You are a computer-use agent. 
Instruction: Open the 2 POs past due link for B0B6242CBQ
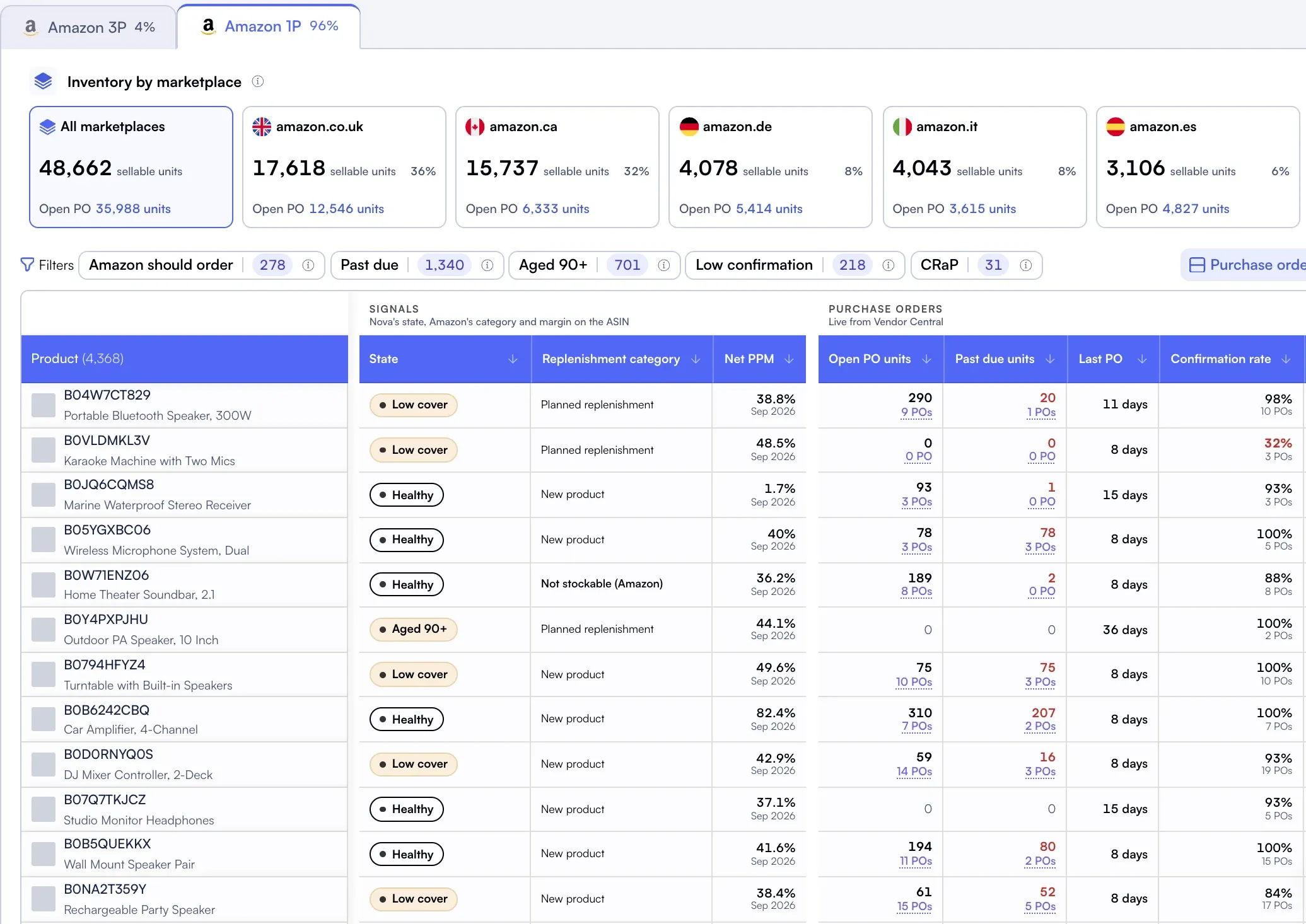coord(1040,726)
